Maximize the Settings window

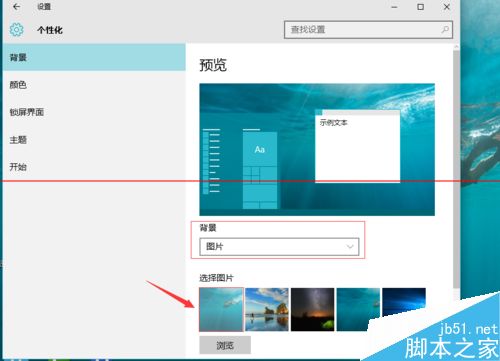click(x=421, y=7)
